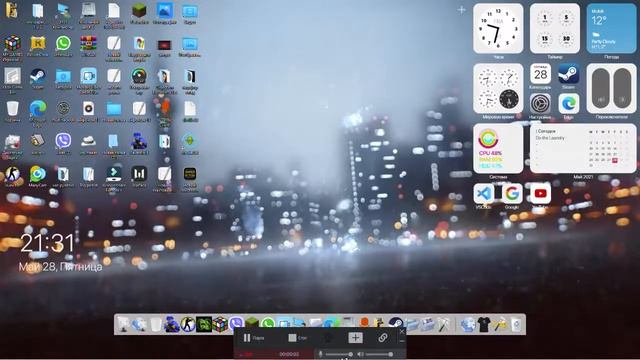Click the black T-shirt icon in the dock
640x360 pixels.
point(484,324)
